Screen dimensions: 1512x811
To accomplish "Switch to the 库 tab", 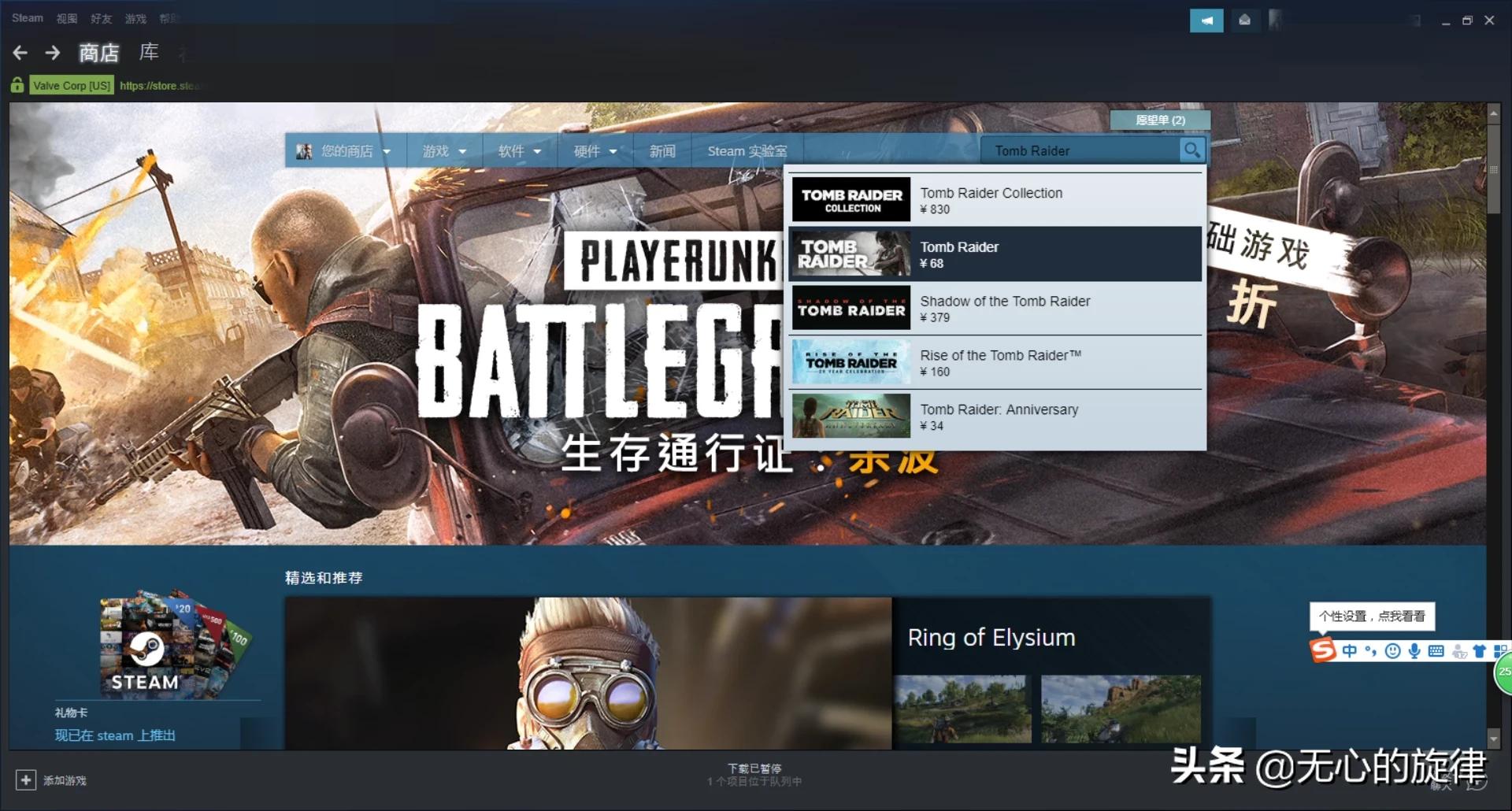I will pos(149,52).
